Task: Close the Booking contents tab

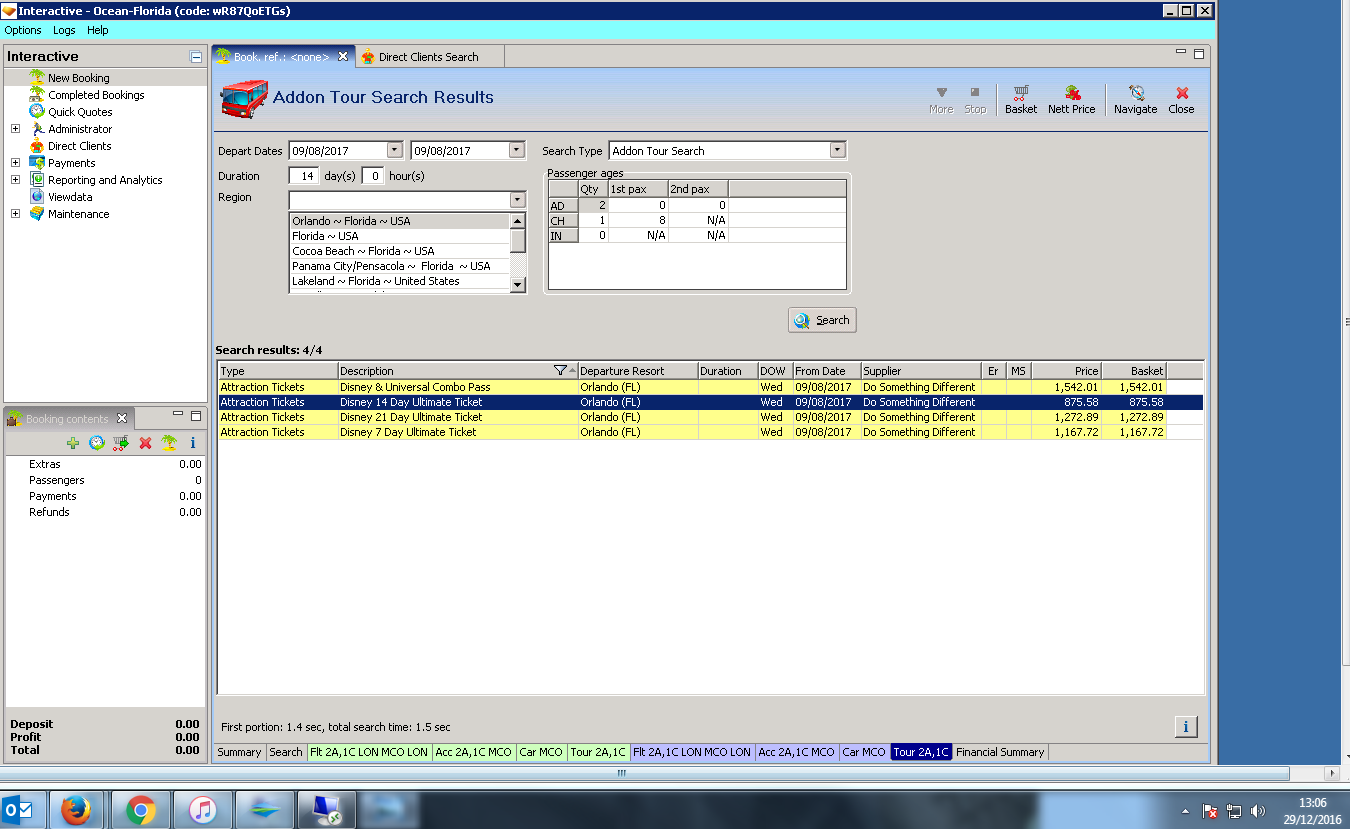Action: coord(122,418)
